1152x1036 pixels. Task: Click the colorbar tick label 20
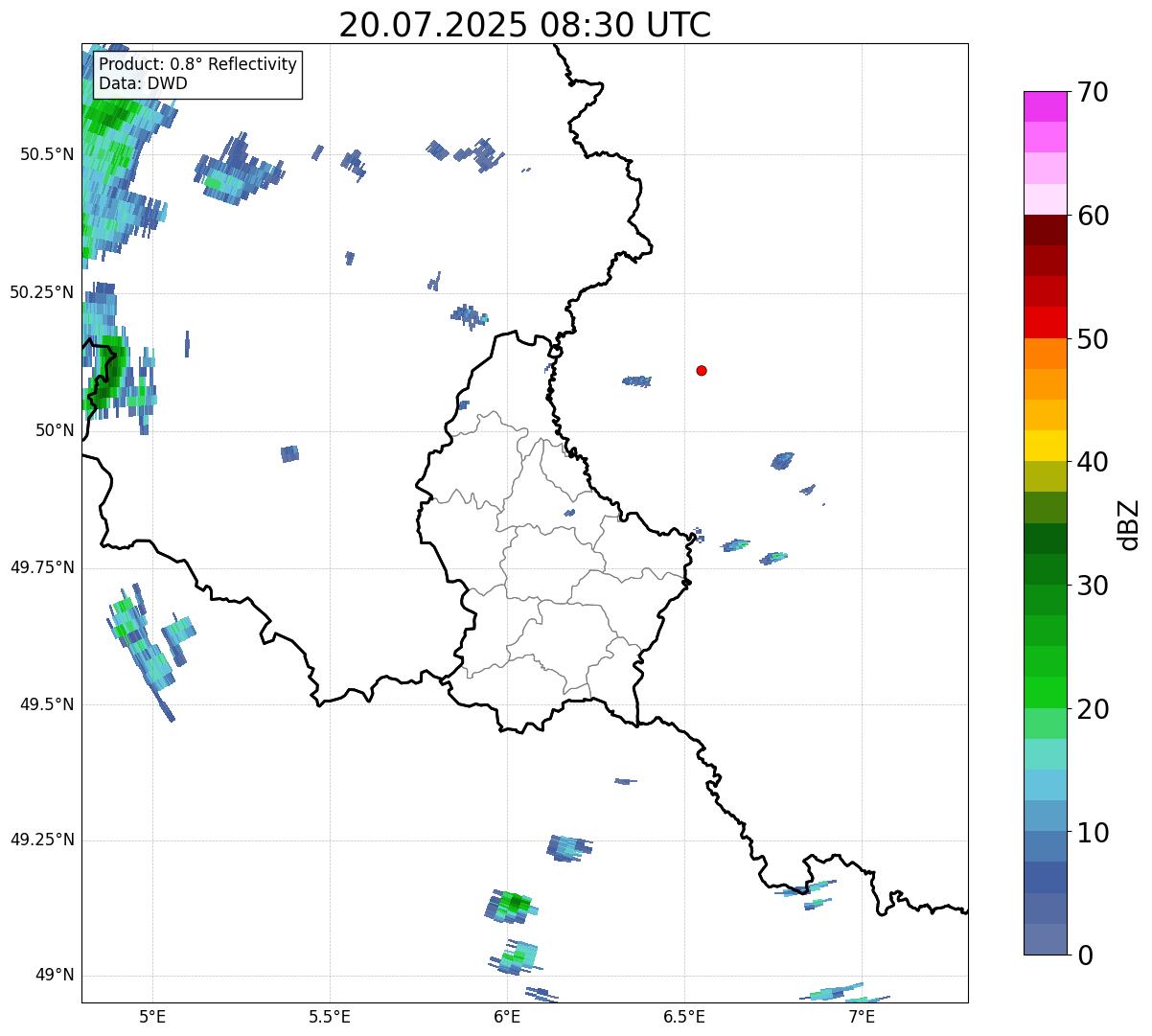pos(1093,709)
